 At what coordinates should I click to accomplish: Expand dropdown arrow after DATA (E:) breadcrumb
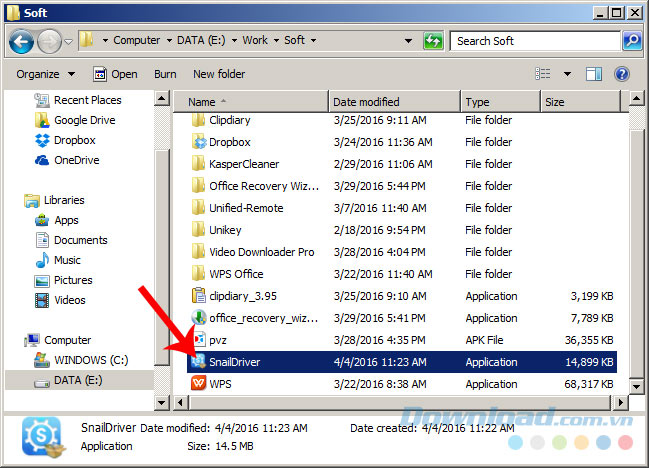[x=234, y=41]
